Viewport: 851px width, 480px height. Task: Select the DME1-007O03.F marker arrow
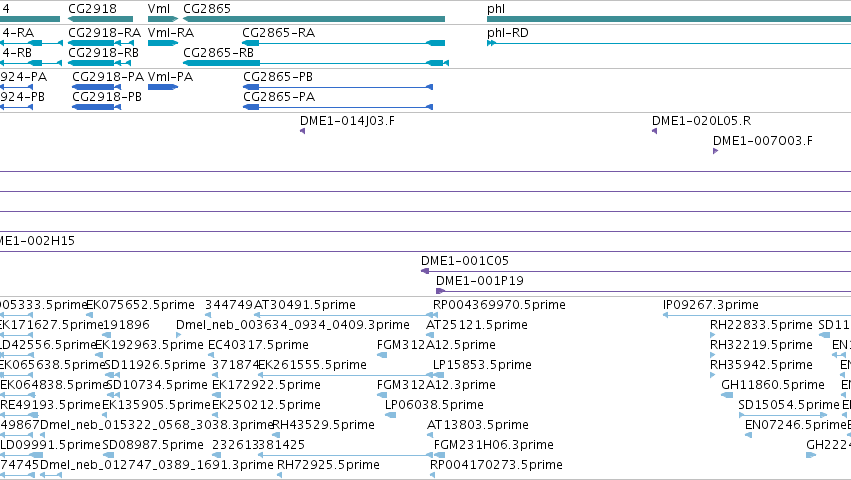715,151
